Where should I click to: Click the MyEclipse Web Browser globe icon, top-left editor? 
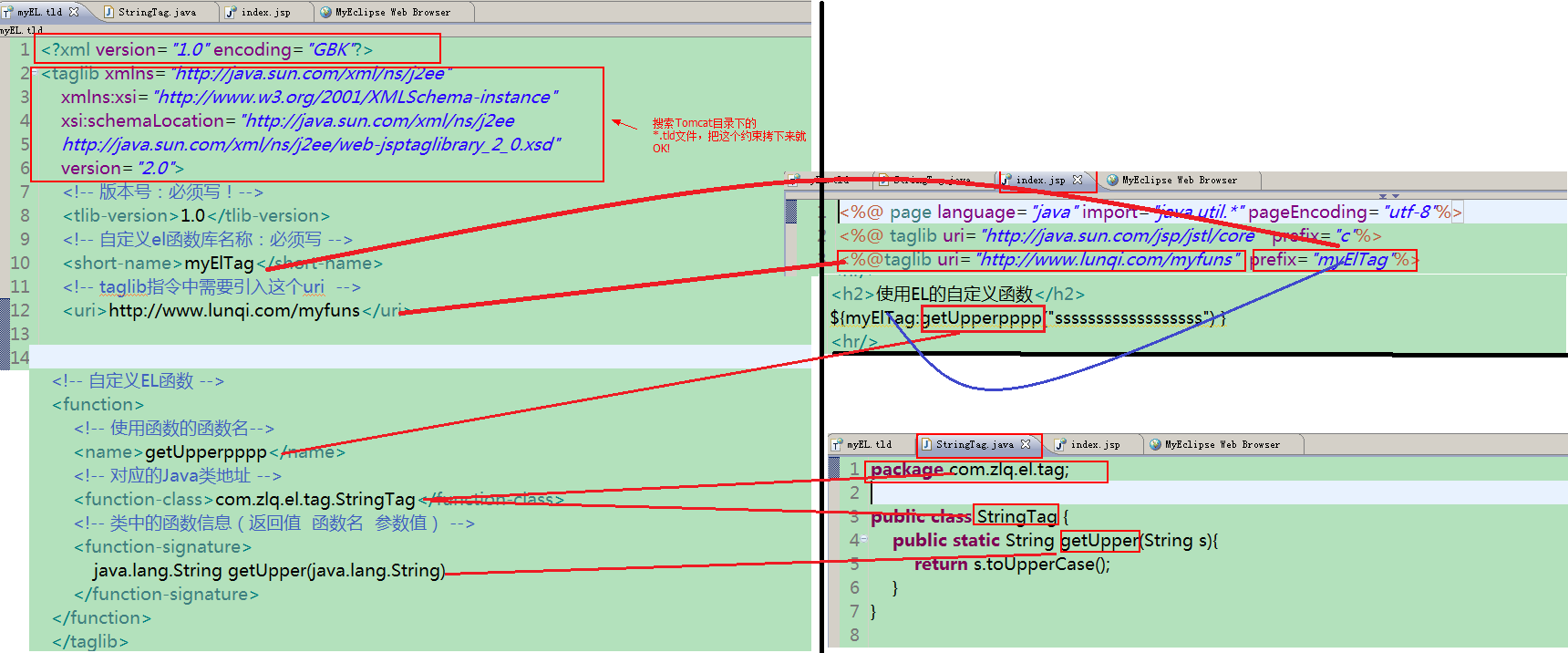pyautogui.click(x=325, y=12)
